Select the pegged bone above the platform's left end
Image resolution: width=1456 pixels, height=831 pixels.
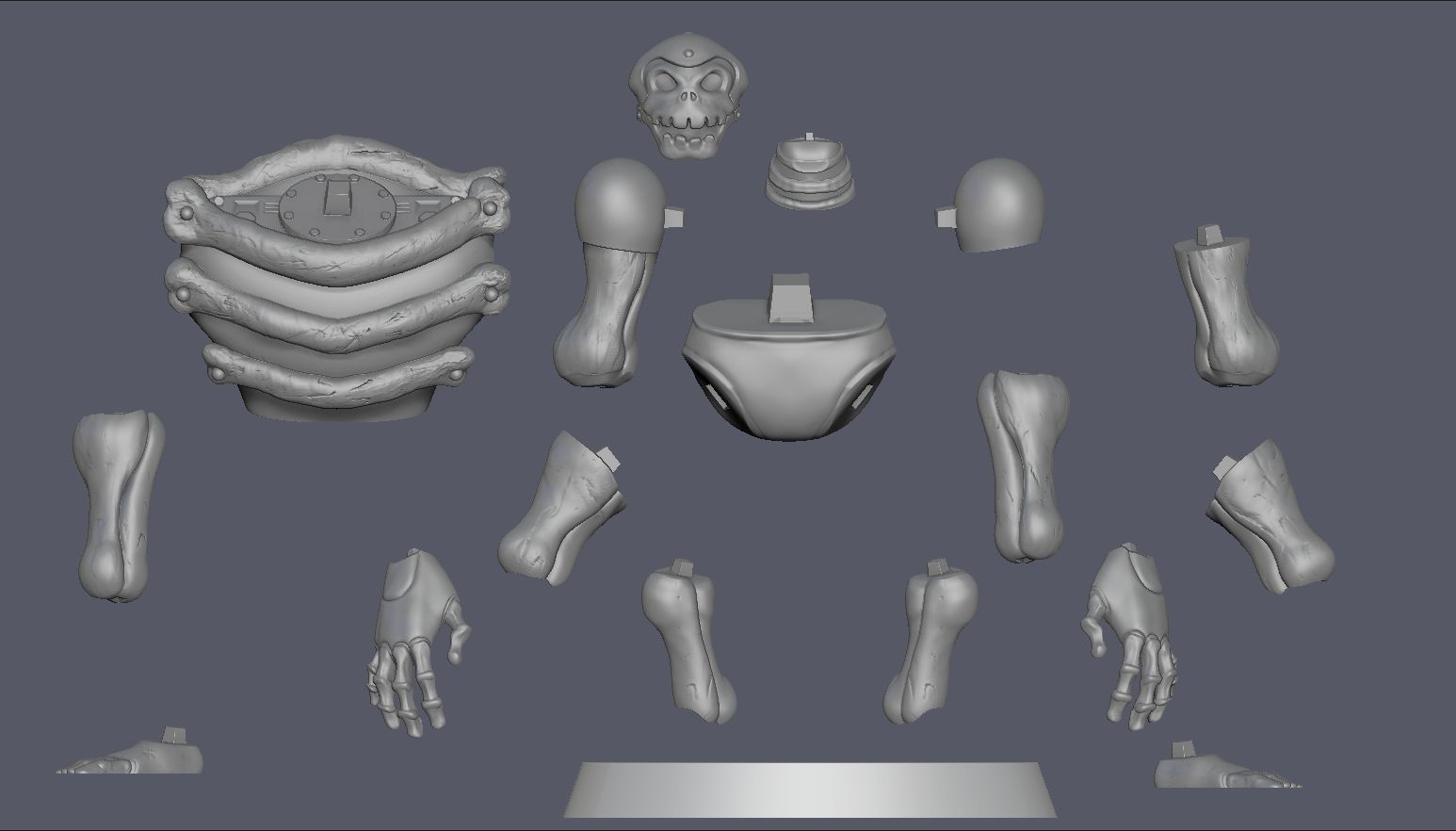[x=688, y=642]
